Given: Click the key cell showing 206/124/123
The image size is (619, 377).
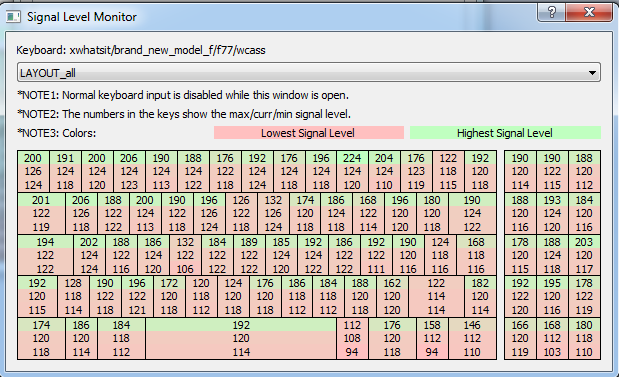Looking at the screenshot, I should click(x=129, y=171).
